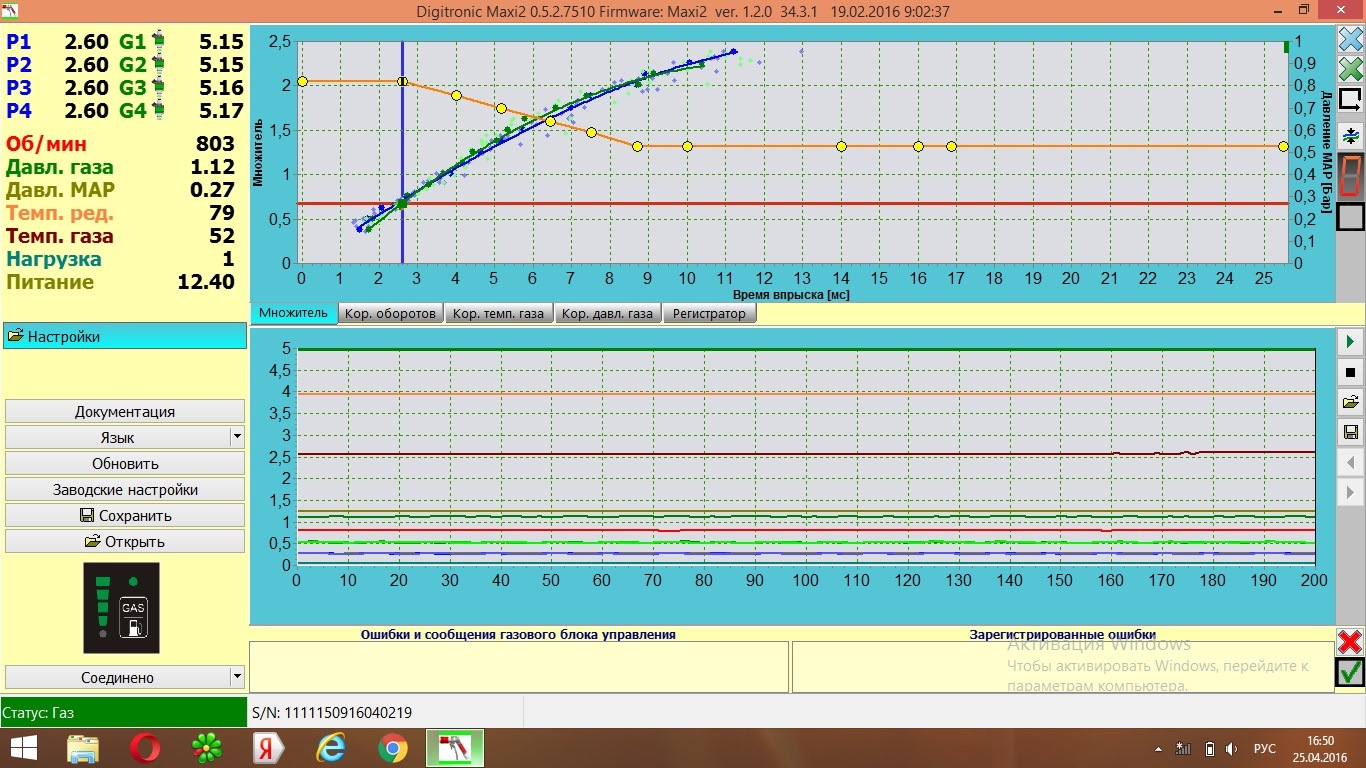
Task: Click the Питание voltage label
Action: [50, 282]
